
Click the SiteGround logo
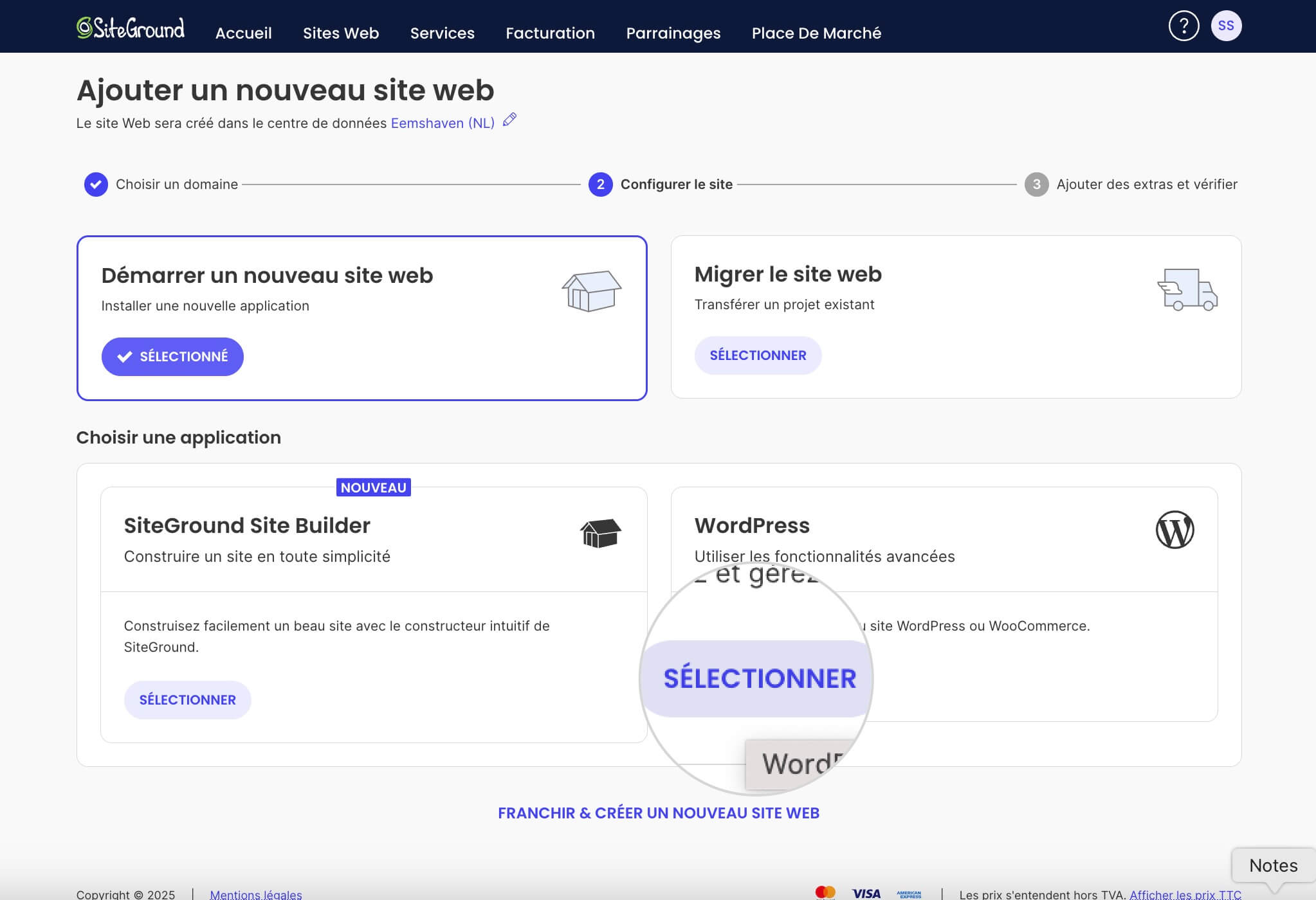click(x=131, y=28)
